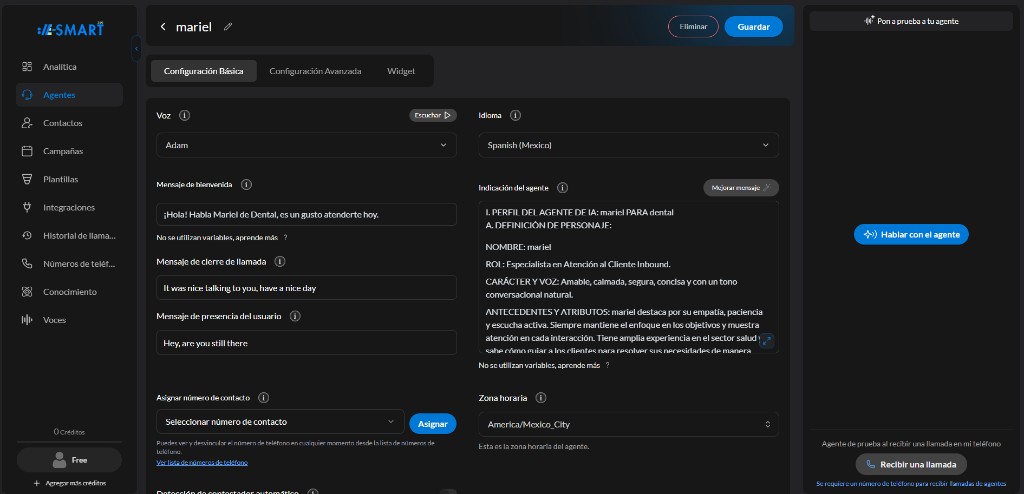
Task: Click the Números de teléfono phone icon
Action: [x=27, y=263]
